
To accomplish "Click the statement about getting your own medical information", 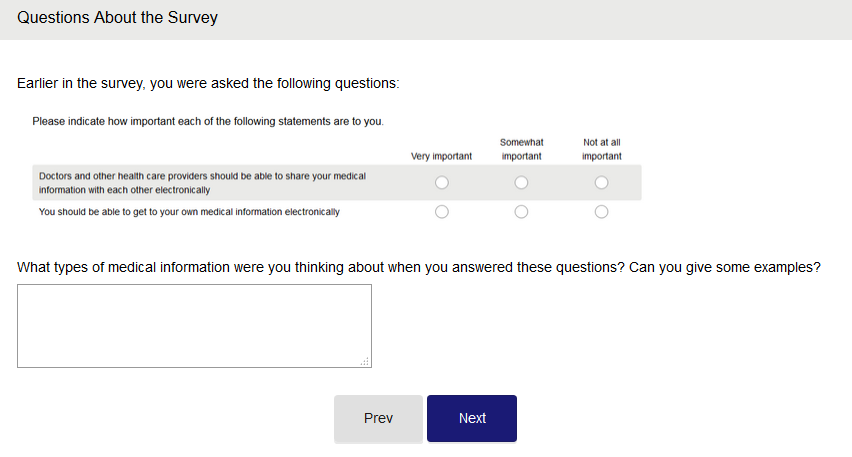I will pos(189,212).
